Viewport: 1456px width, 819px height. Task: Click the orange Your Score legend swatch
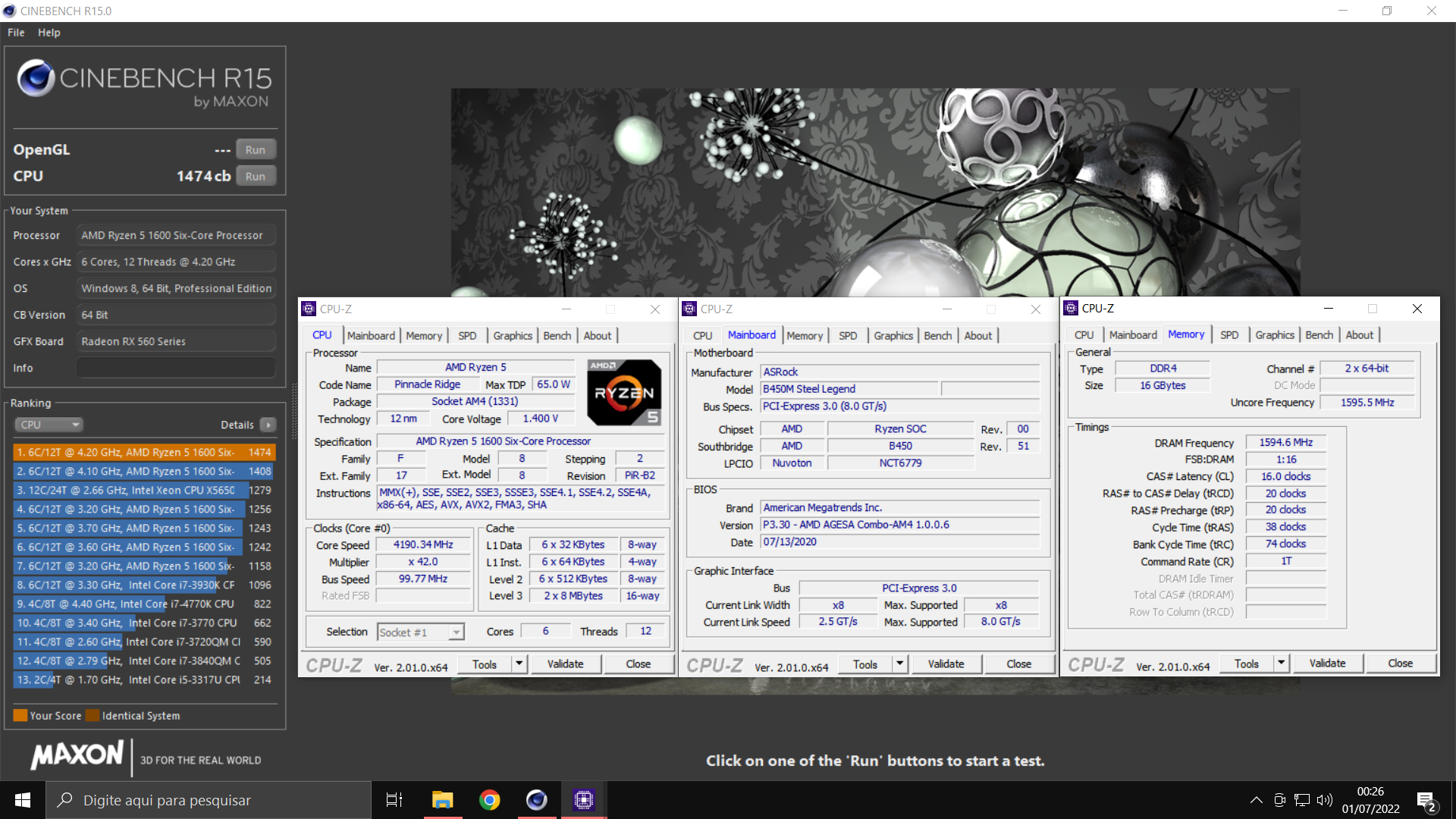[20, 715]
